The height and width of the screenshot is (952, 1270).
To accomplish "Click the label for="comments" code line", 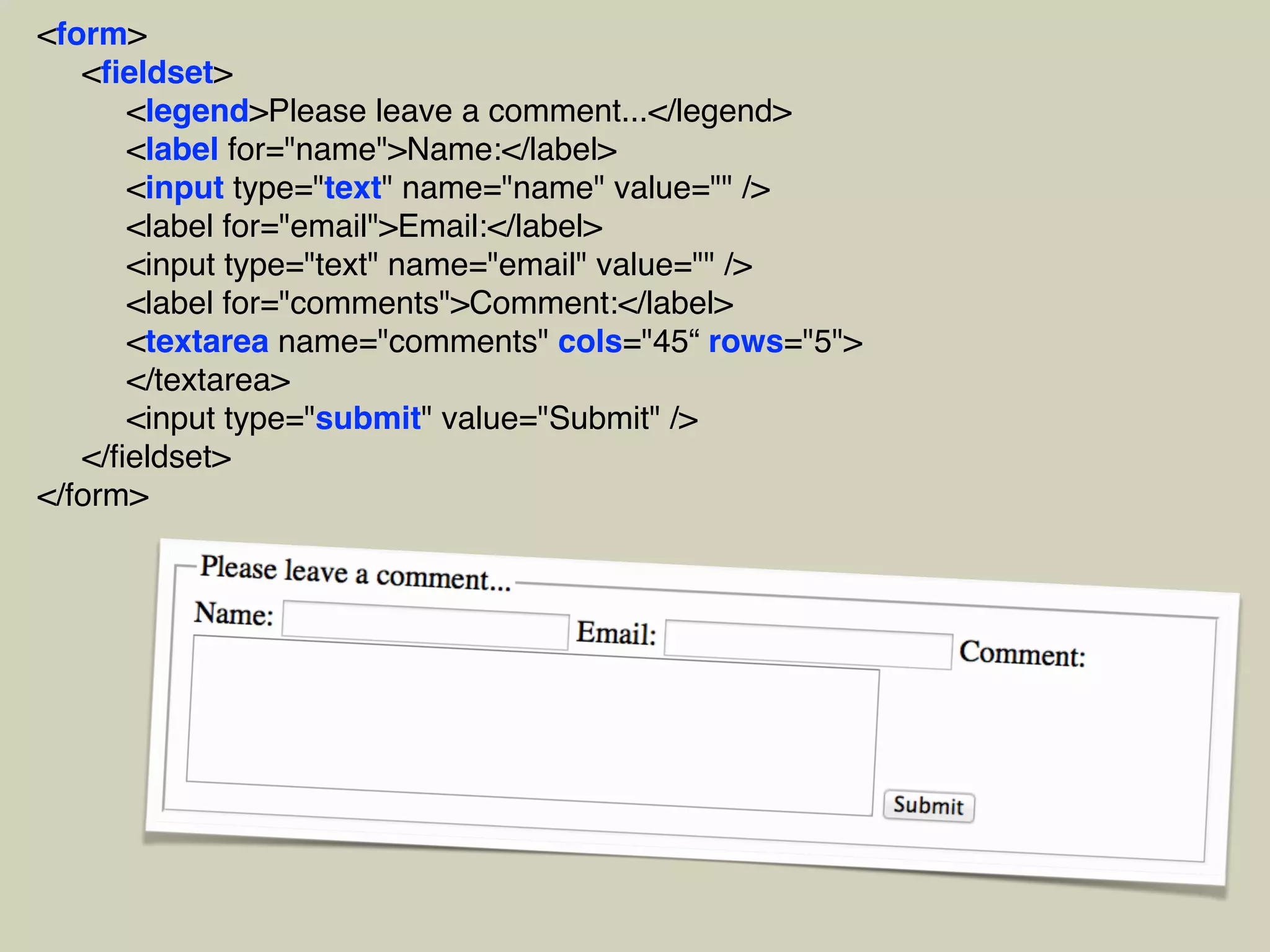I will pos(429,304).
